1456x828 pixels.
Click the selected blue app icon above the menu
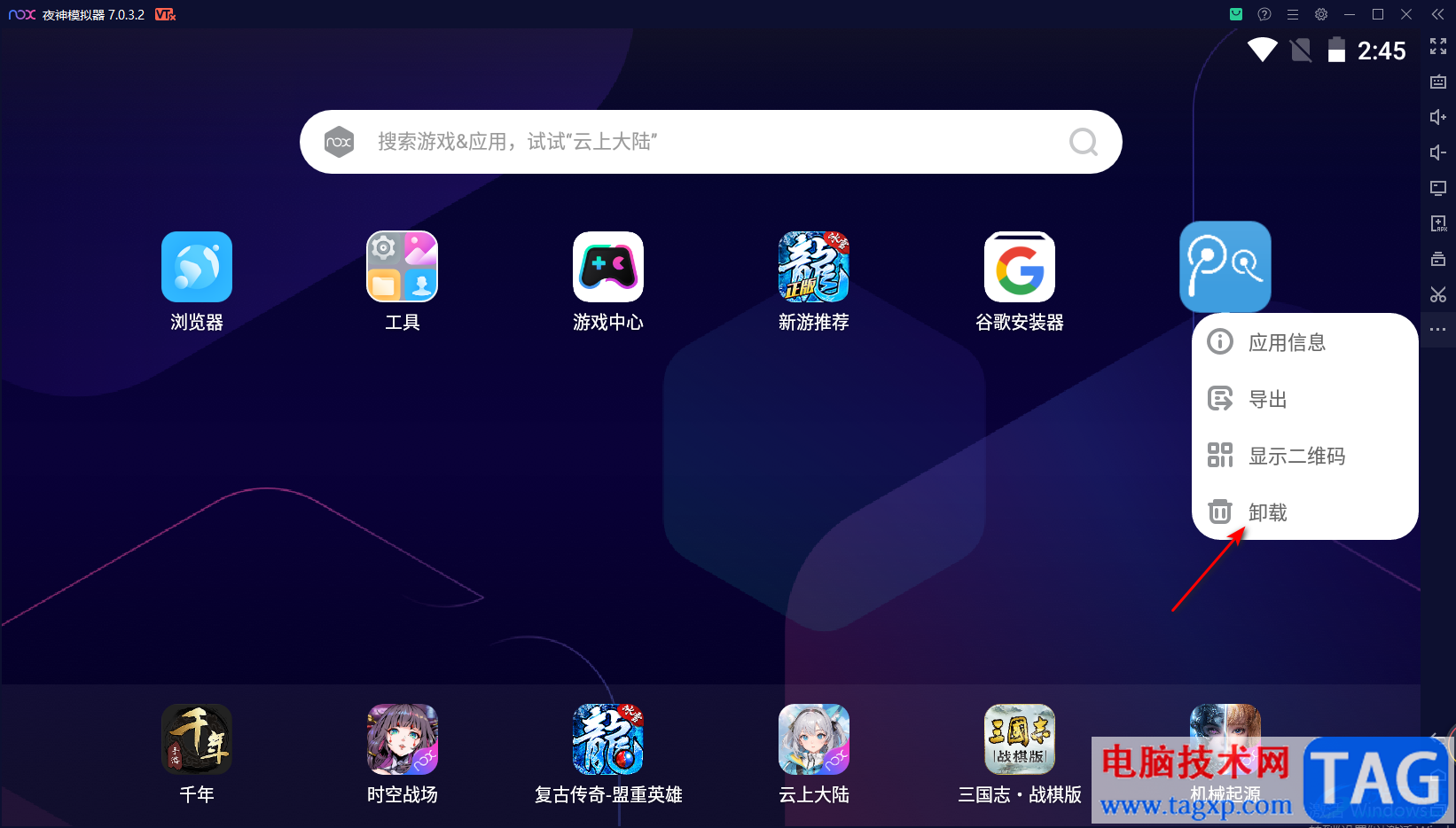pos(1225,266)
